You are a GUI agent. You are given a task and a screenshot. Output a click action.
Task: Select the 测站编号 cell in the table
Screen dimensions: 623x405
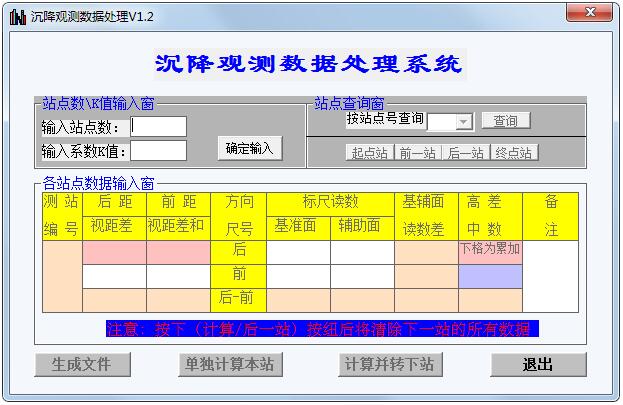click(62, 276)
